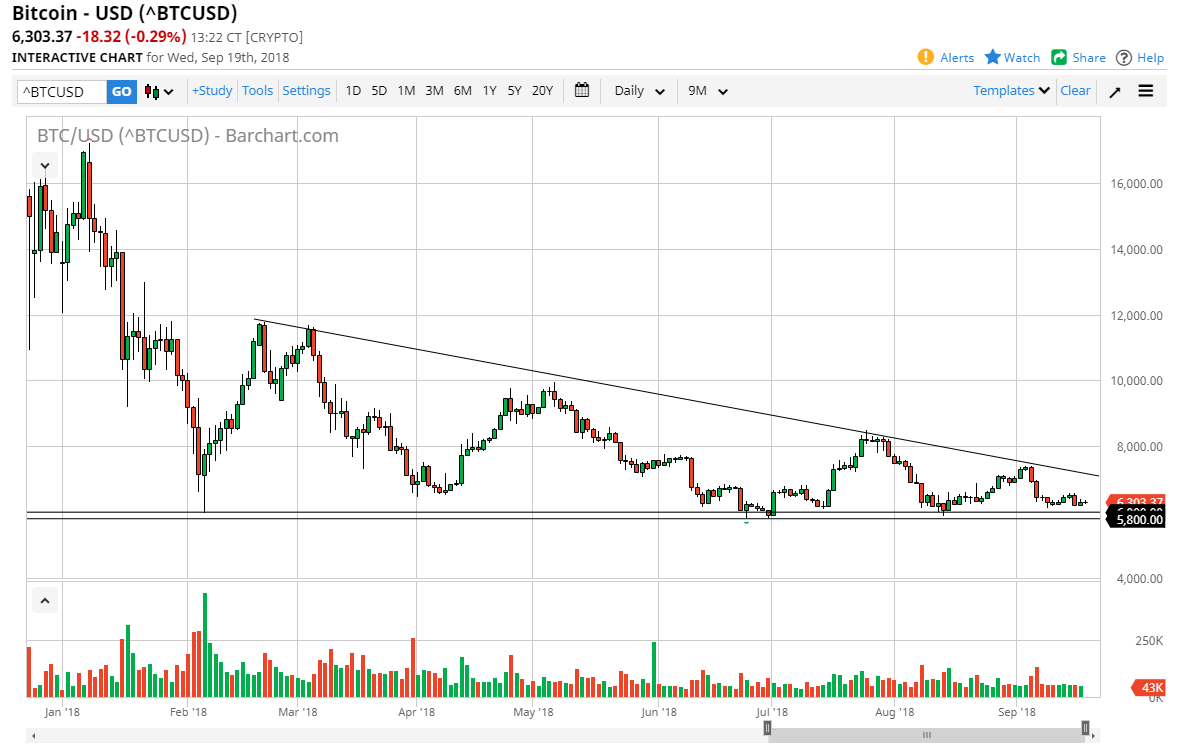Click the chart range scrollbar handle
Viewport: 1177px width, 746px height.
(x=928, y=733)
